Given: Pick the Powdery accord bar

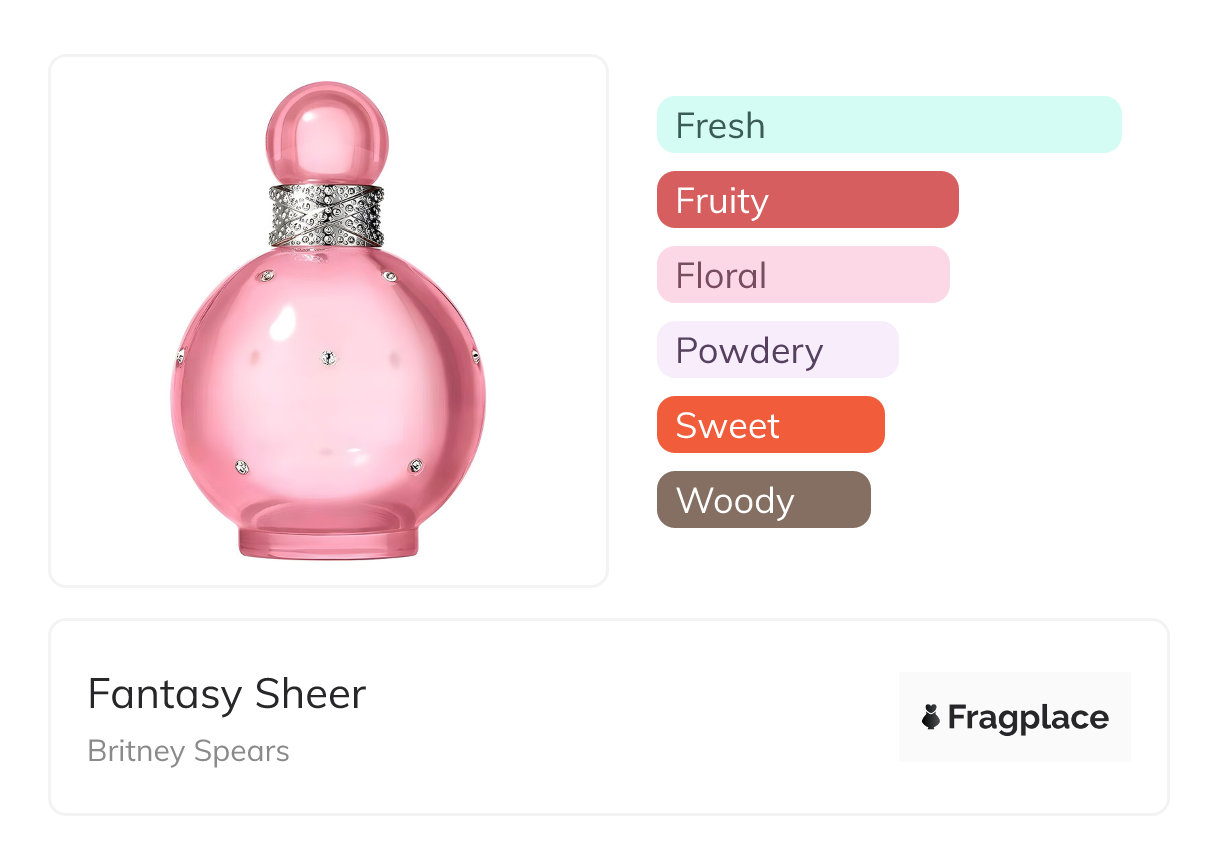Looking at the screenshot, I should click(x=777, y=350).
